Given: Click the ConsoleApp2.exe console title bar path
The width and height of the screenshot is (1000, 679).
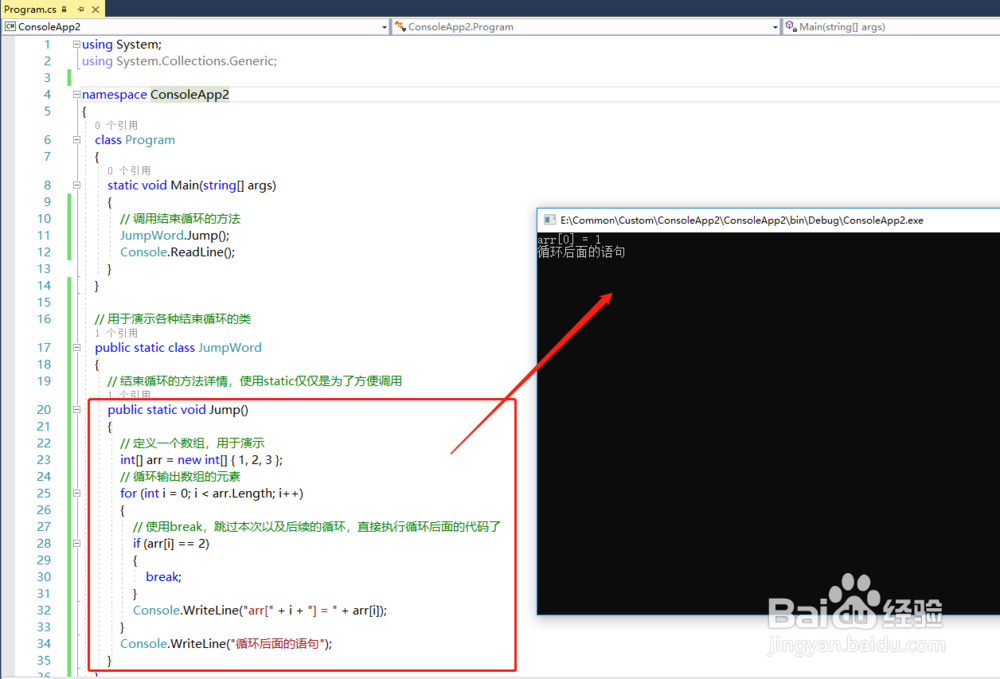Looking at the screenshot, I should (x=742, y=220).
